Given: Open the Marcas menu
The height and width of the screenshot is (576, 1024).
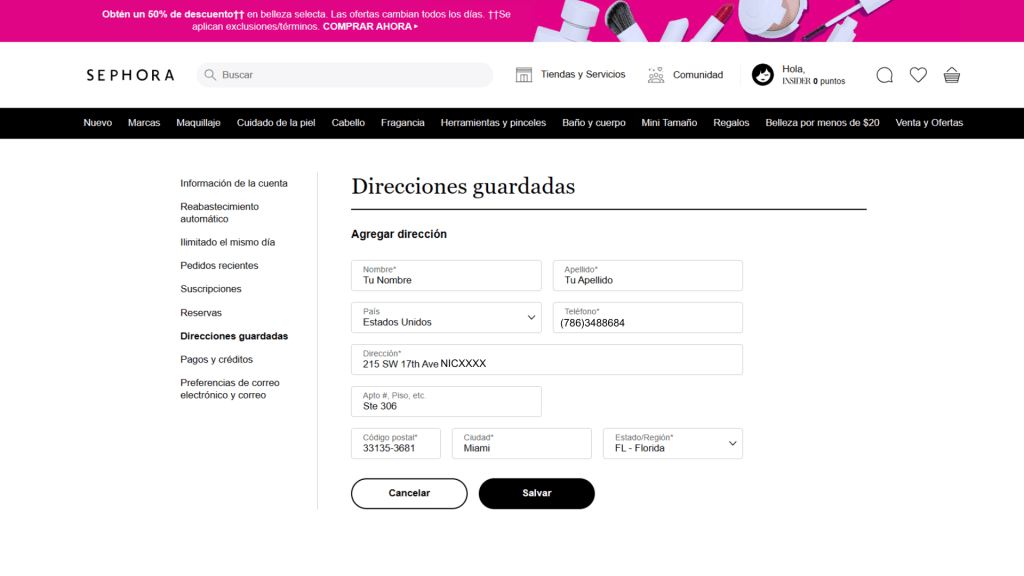Looking at the screenshot, I should (x=144, y=123).
